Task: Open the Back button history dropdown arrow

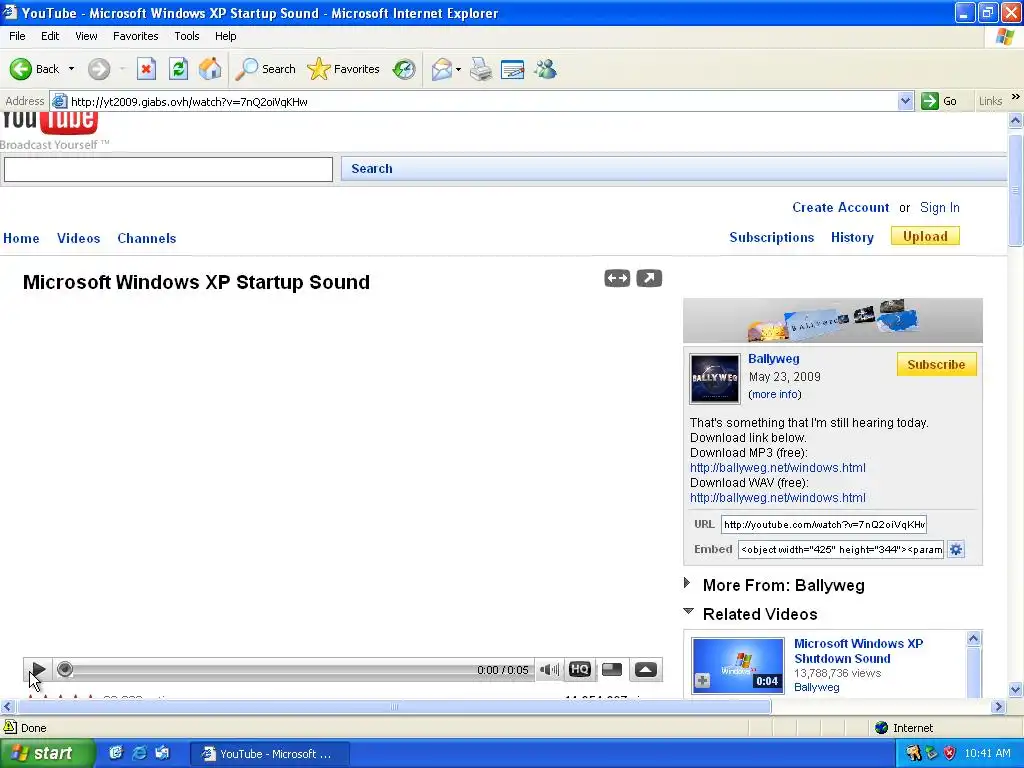Action: (71, 69)
